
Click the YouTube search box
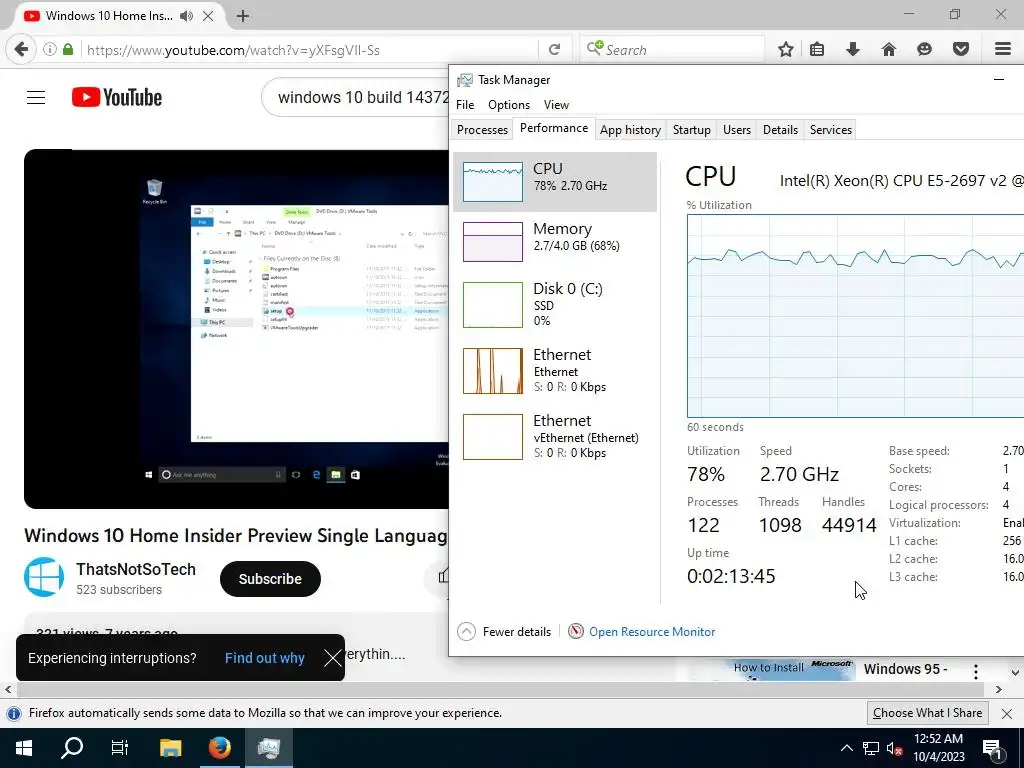click(356, 98)
